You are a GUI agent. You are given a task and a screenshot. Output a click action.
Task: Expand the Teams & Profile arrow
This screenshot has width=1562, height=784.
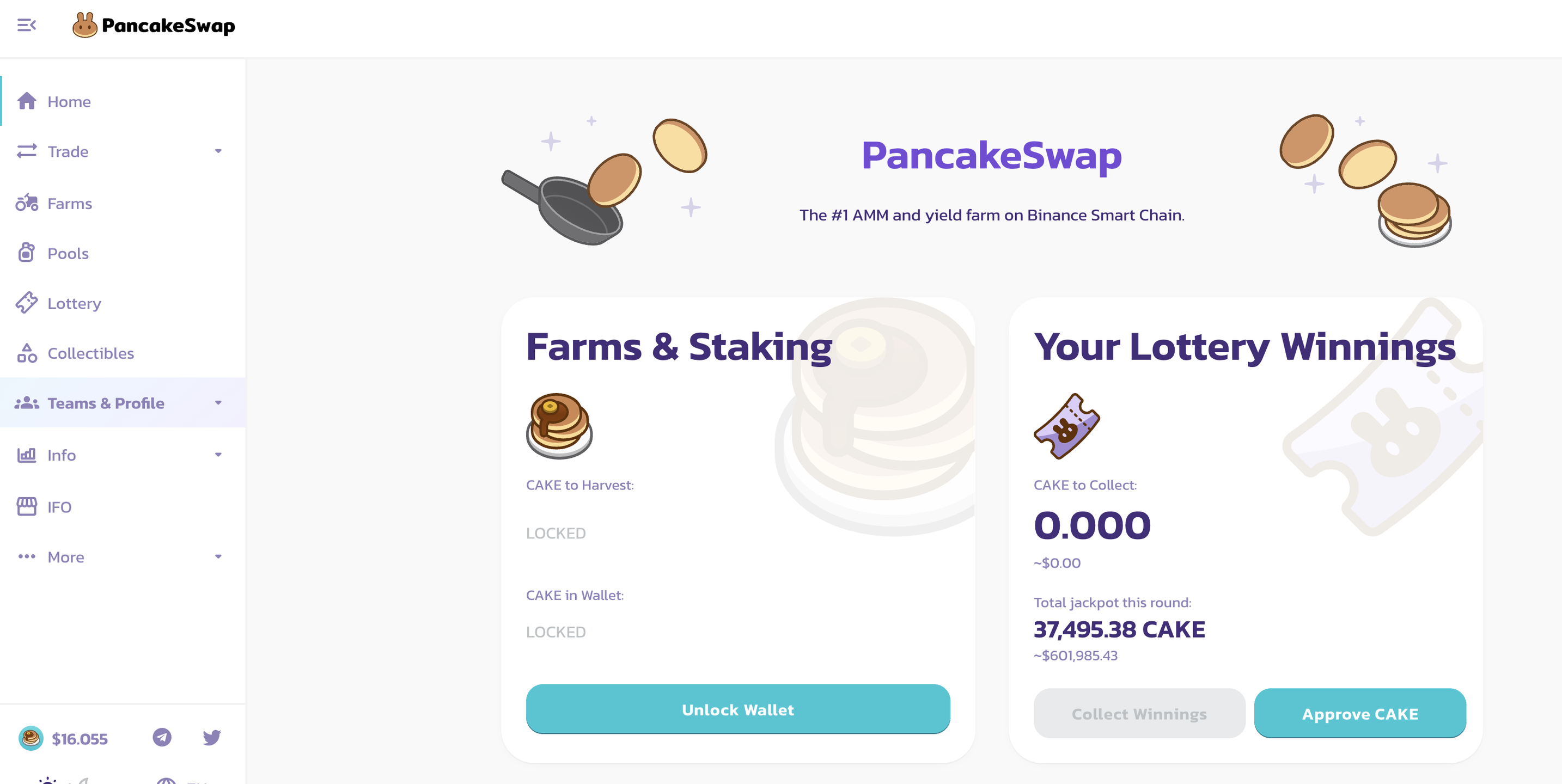218,402
